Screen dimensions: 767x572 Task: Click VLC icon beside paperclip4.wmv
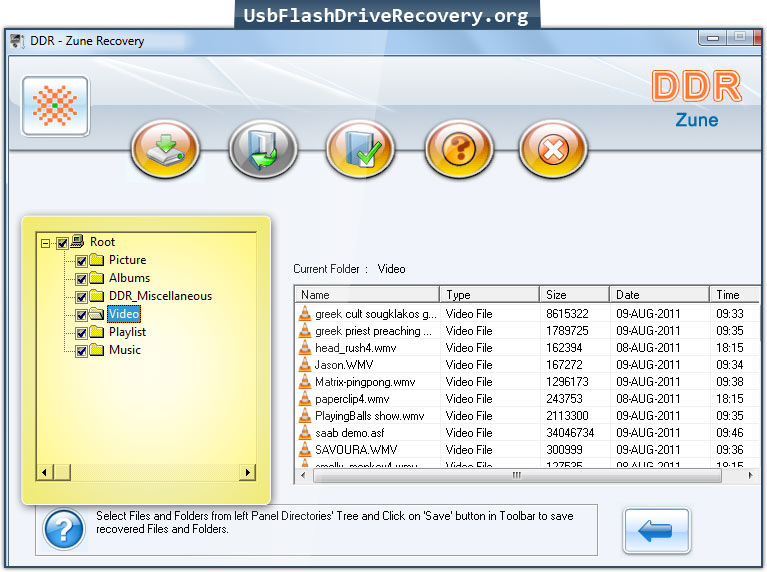[305, 398]
